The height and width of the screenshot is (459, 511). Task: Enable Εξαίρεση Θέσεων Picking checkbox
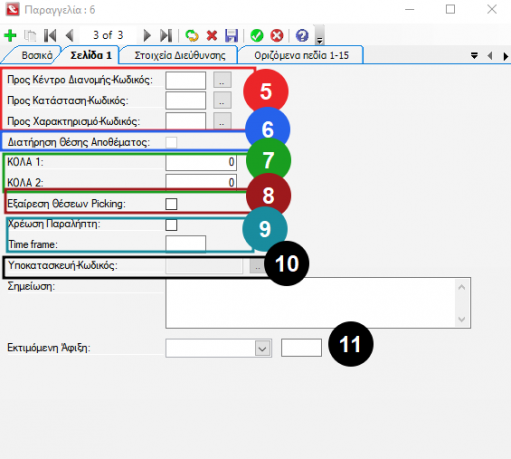[x=171, y=204]
